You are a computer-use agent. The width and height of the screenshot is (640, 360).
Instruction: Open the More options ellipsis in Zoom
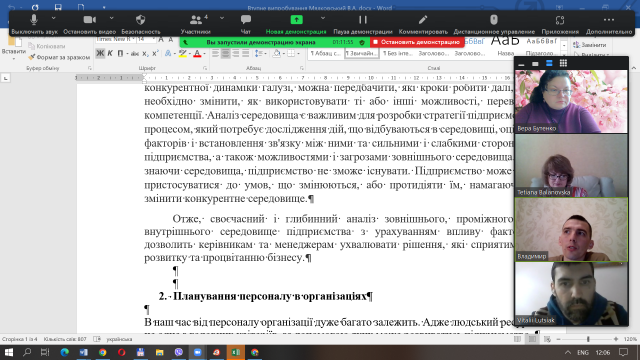[x=609, y=24]
